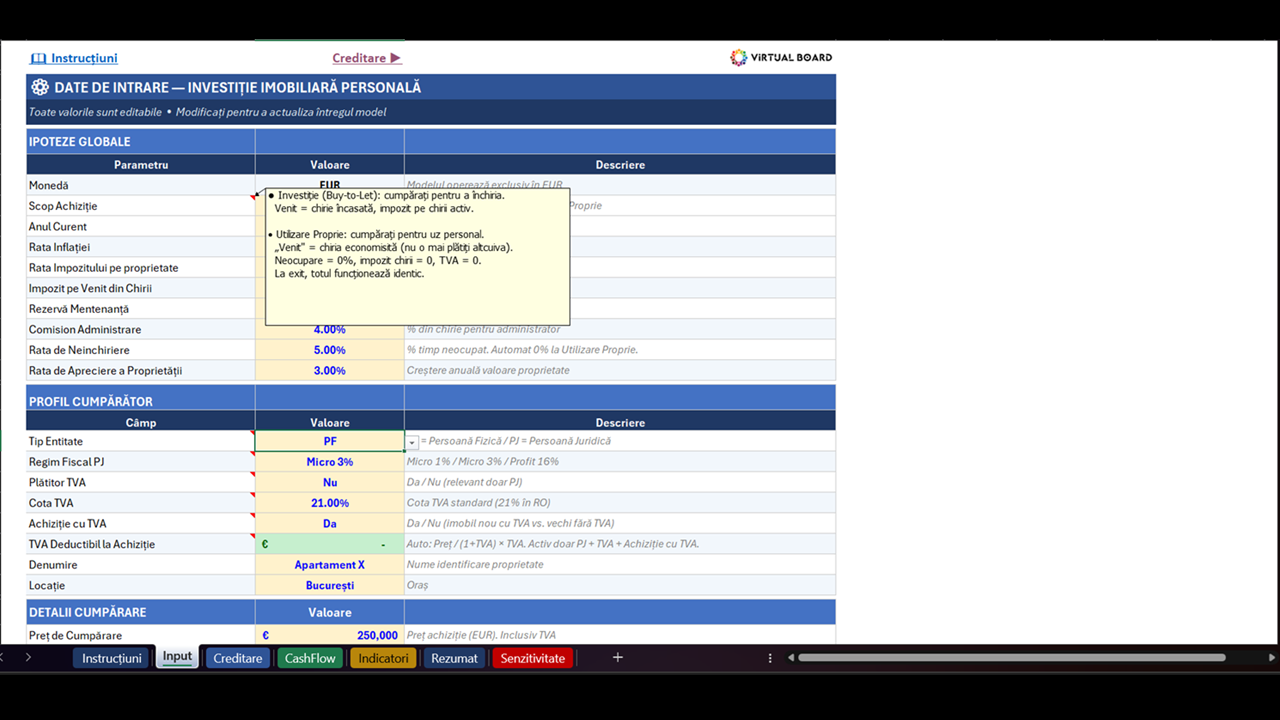Select the Micro 3% value cell
The height and width of the screenshot is (720, 1280).
click(330, 462)
